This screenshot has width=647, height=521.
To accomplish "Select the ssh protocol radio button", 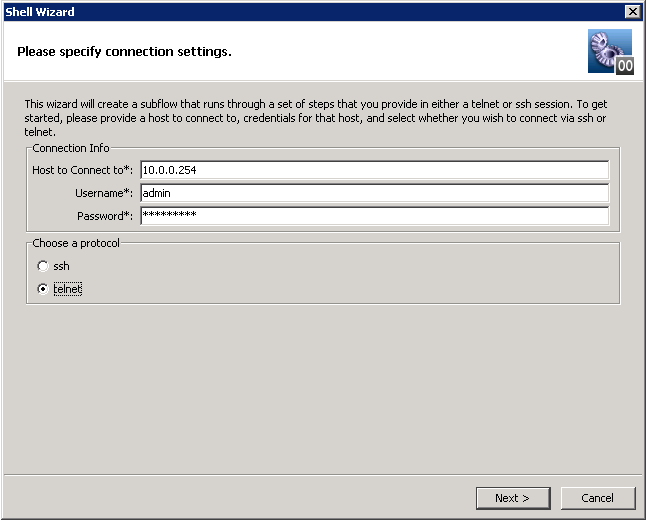I will point(42,266).
